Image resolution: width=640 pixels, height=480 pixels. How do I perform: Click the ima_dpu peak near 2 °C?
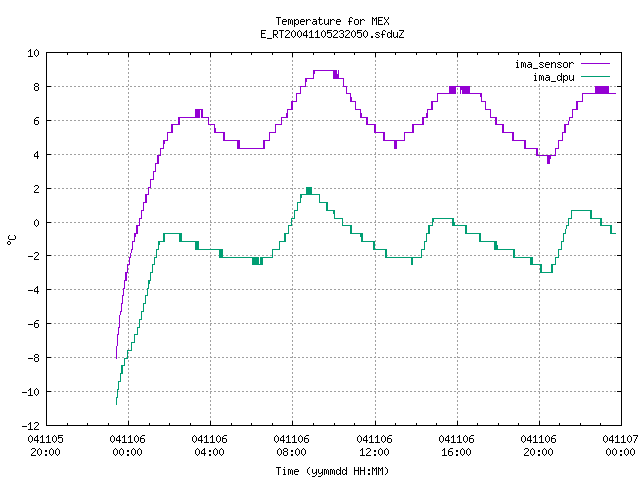[309, 191]
